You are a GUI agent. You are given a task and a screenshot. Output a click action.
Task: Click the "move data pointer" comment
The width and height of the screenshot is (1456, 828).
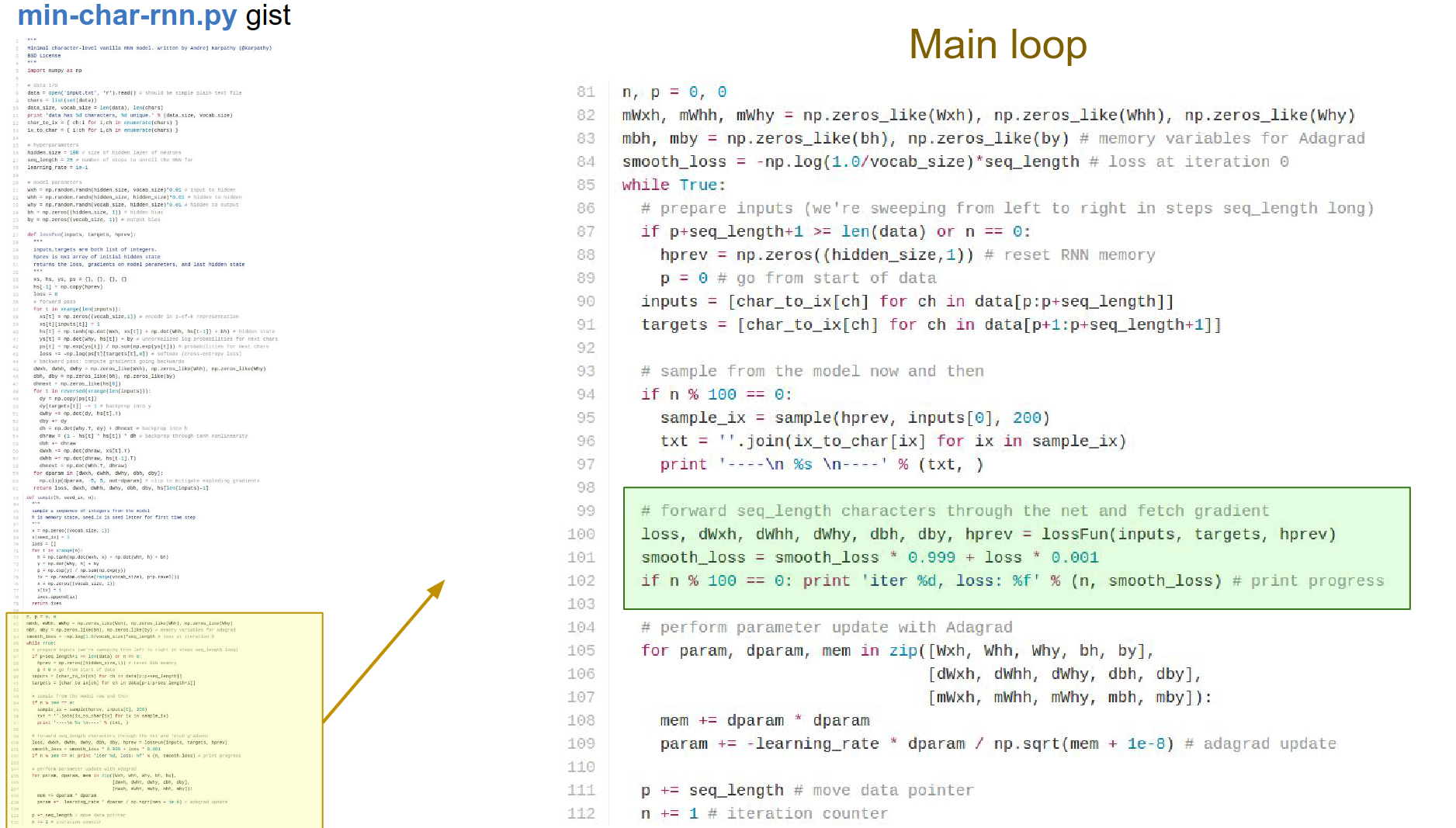pyautogui.click(x=893, y=791)
